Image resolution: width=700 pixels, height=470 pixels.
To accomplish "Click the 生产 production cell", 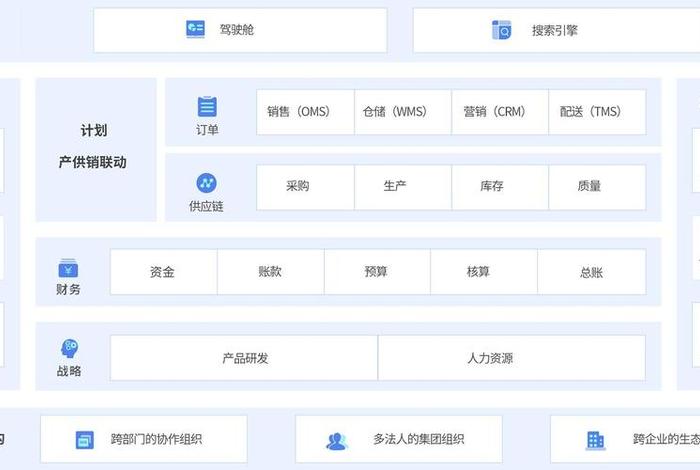I will 402,187.
